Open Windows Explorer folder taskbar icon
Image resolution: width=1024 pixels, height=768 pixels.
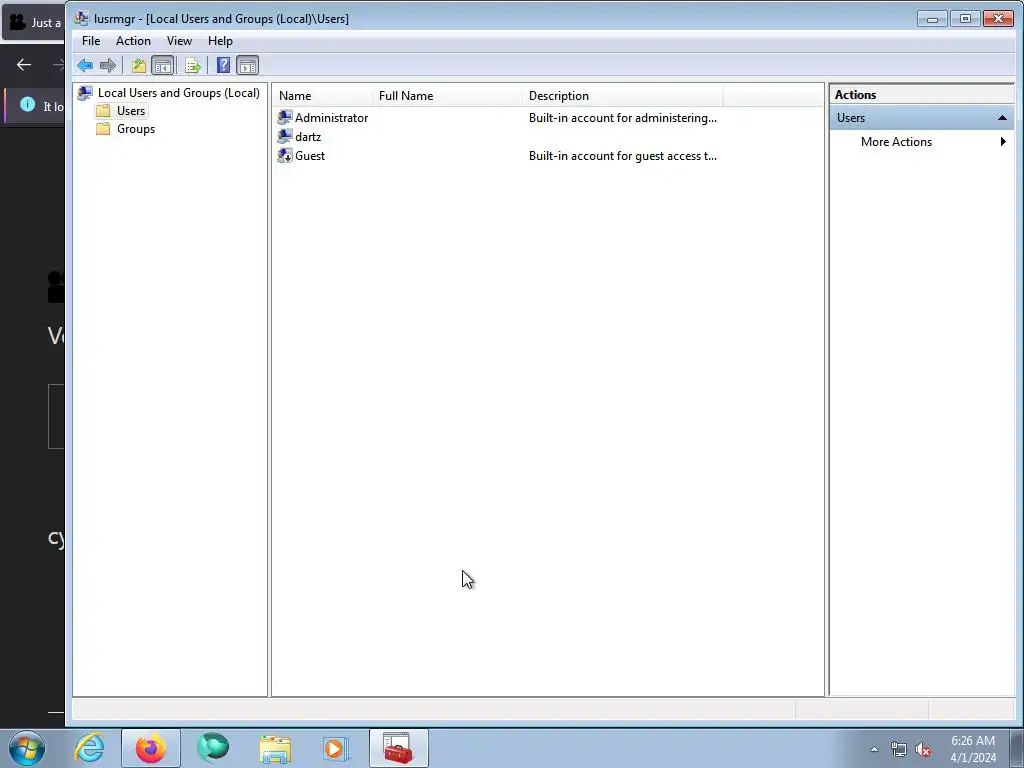tap(275, 748)
